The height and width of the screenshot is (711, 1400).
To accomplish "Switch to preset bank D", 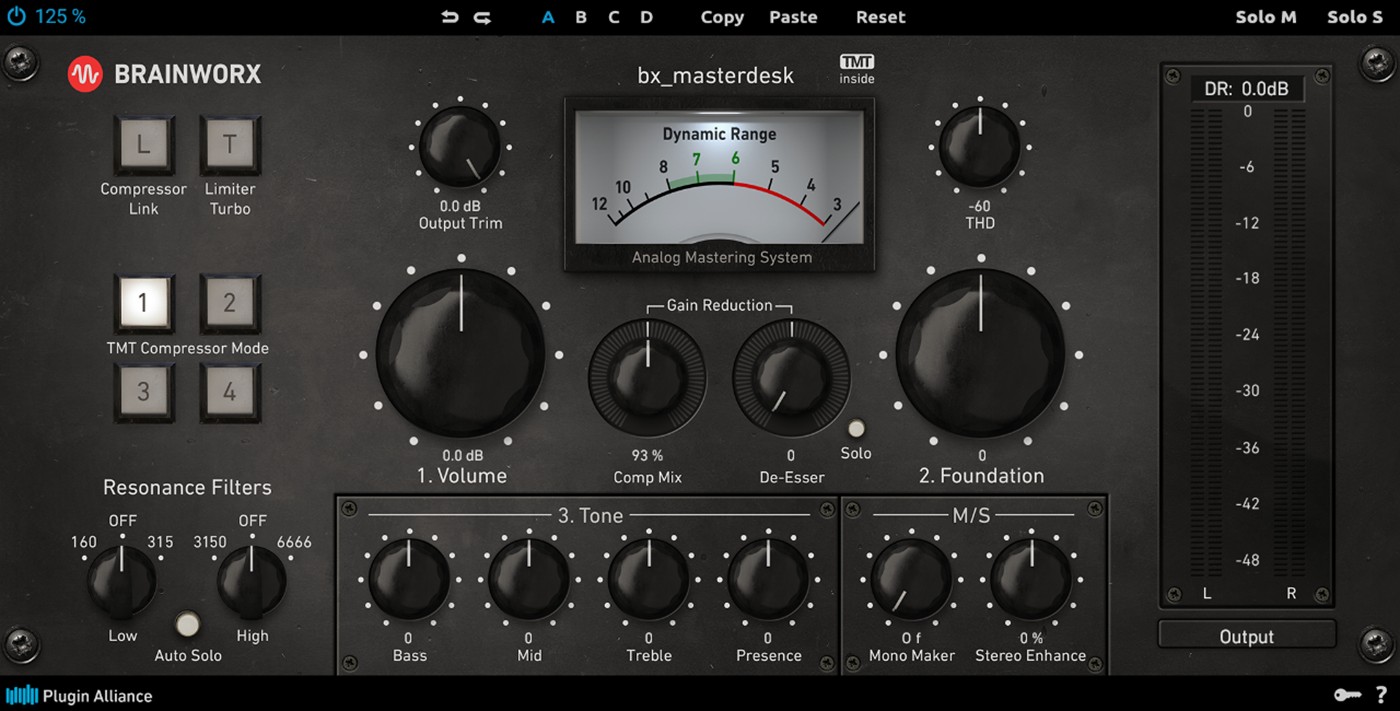I will pyautogui.click(x=647, y=17).
